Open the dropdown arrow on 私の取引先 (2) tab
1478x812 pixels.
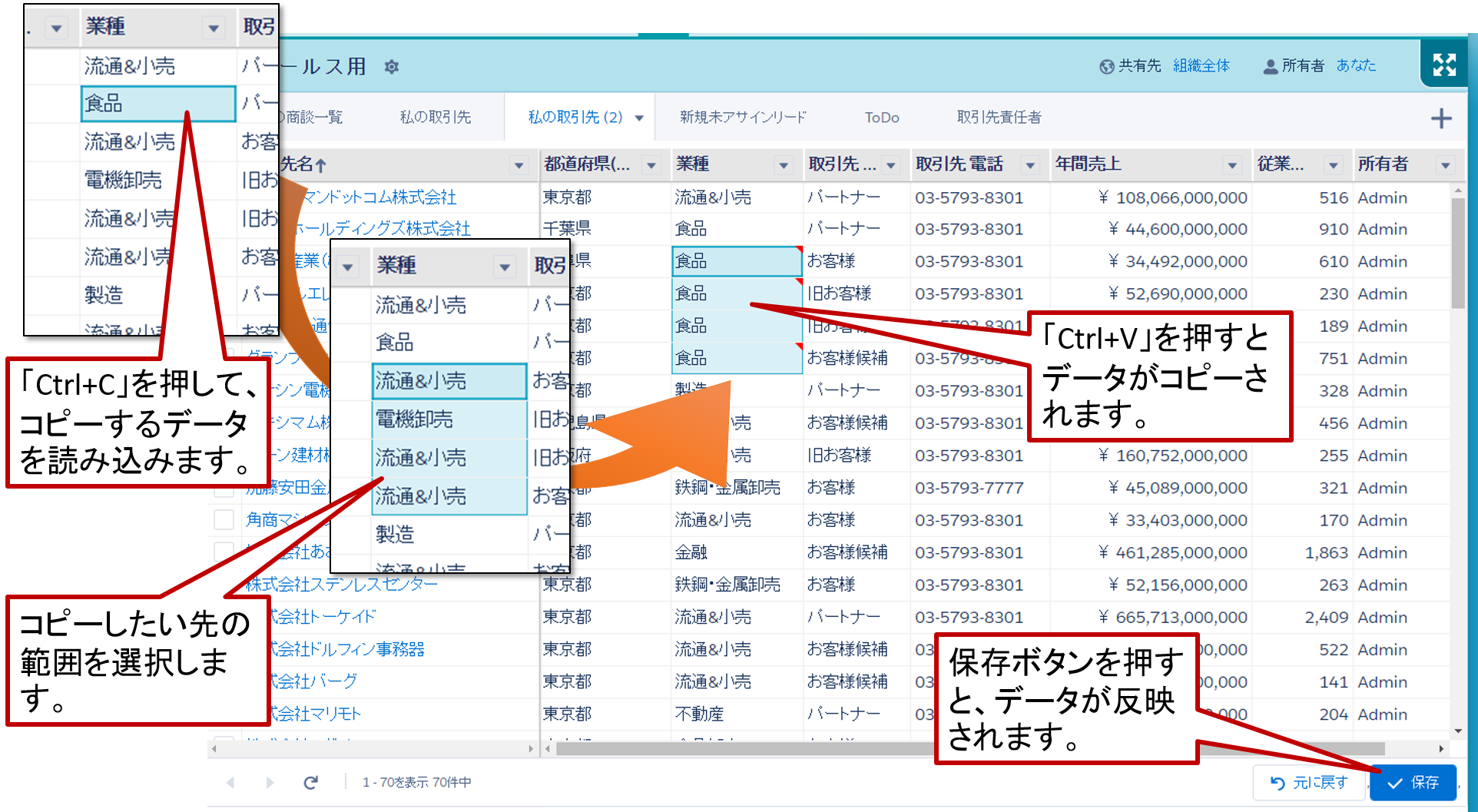[x=639, y=118]
